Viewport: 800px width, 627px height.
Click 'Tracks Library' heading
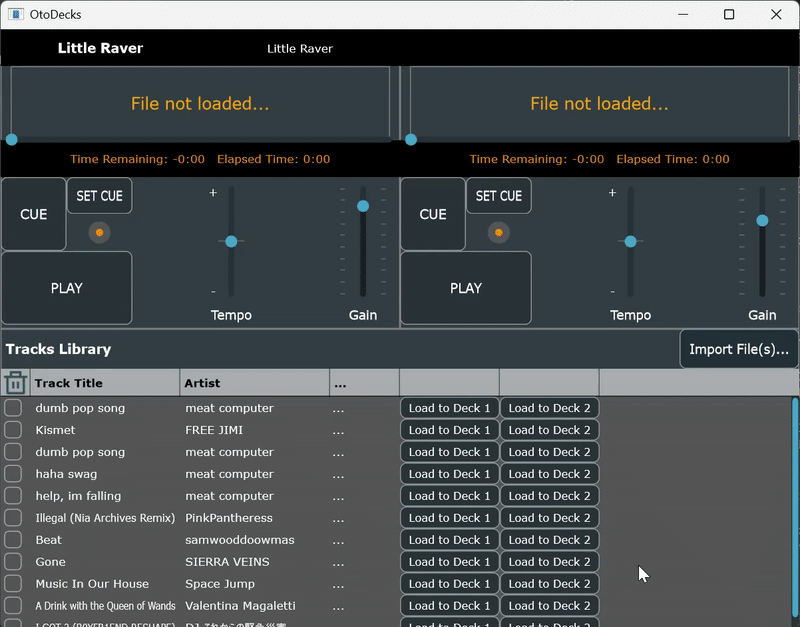pyautogui.click(x=58, y=349)
